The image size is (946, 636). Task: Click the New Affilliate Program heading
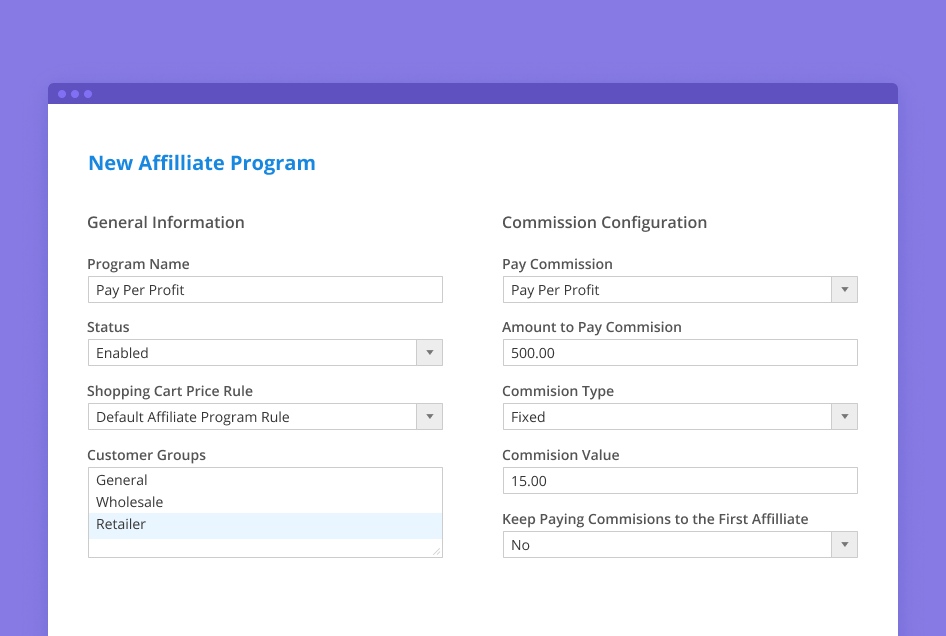click(x=202, y=163)
